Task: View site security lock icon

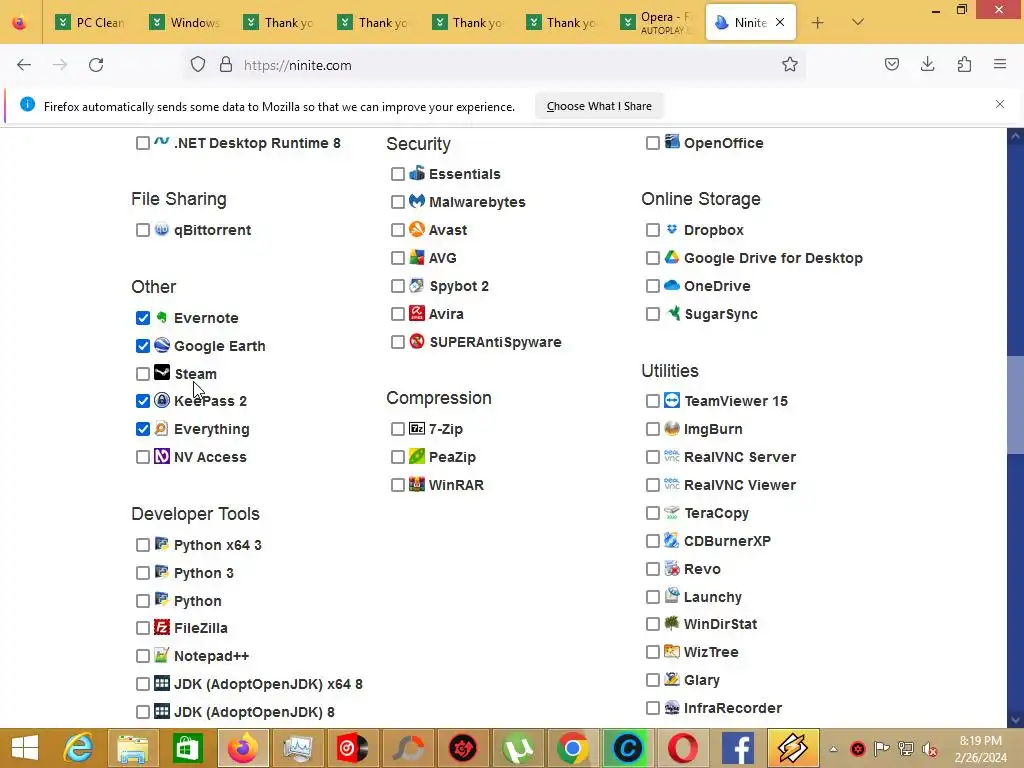Action: pyautogui.click(x=226, y=65)
